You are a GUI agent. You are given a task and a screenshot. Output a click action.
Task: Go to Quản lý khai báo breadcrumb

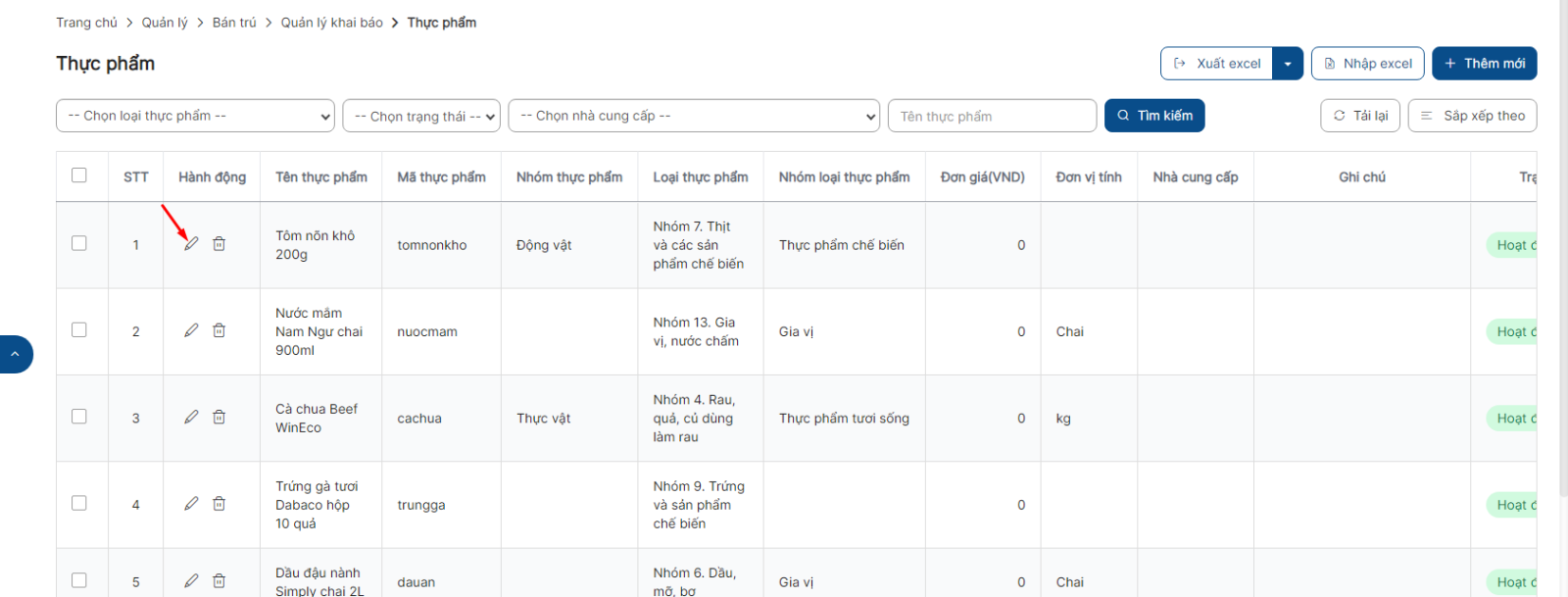(x=332, y=23)
